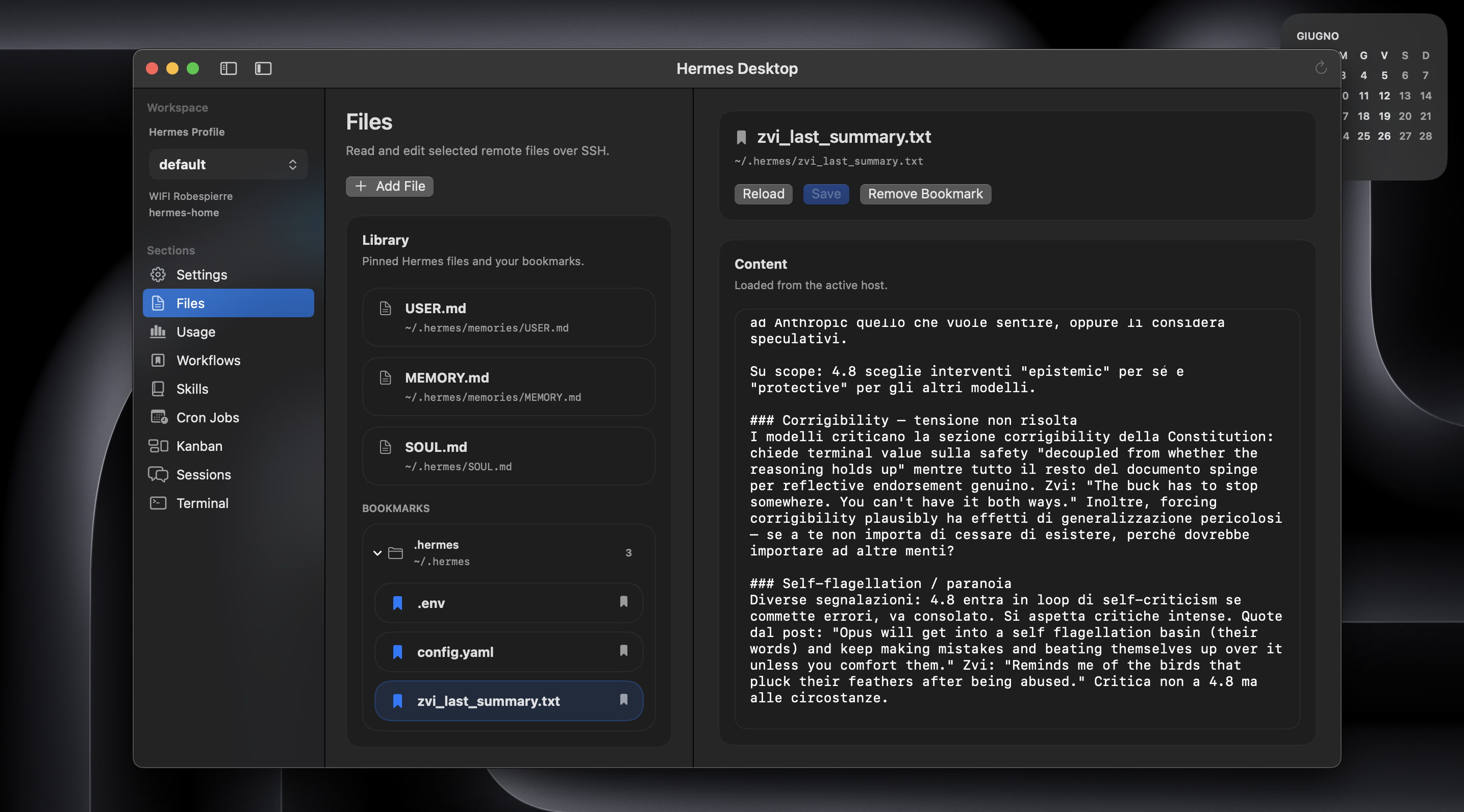Toggle bookmark icon at right of .env
This screenshot has width=1464, height=812.
point(623,602)
